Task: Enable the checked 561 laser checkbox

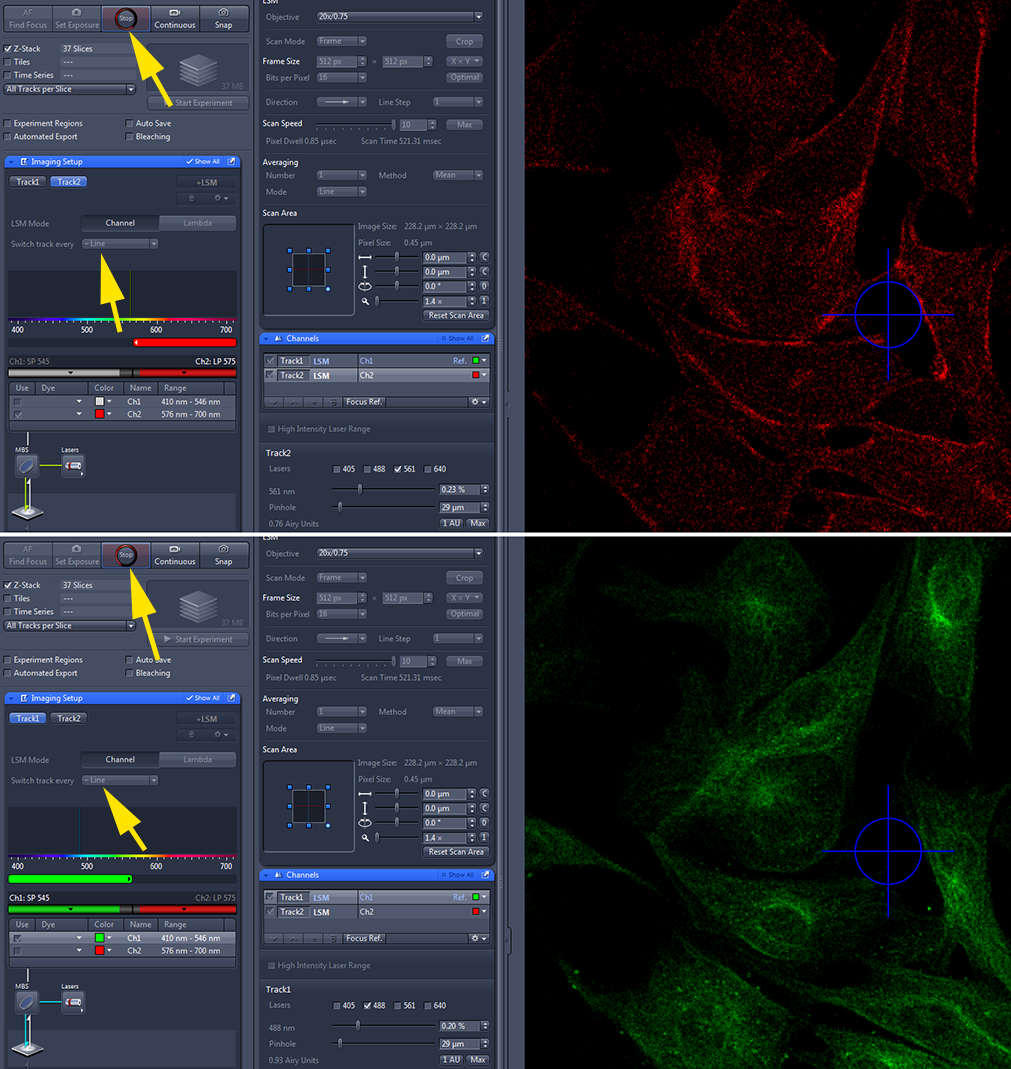Action: tap(399, 469)
